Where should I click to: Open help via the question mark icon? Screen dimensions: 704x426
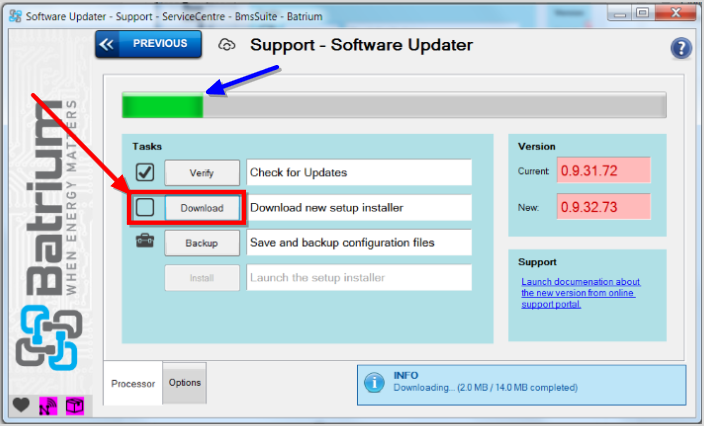click(681, 48)
